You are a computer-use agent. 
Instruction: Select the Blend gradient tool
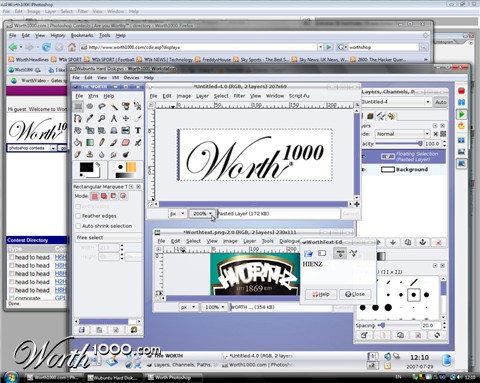coord(90,143)
